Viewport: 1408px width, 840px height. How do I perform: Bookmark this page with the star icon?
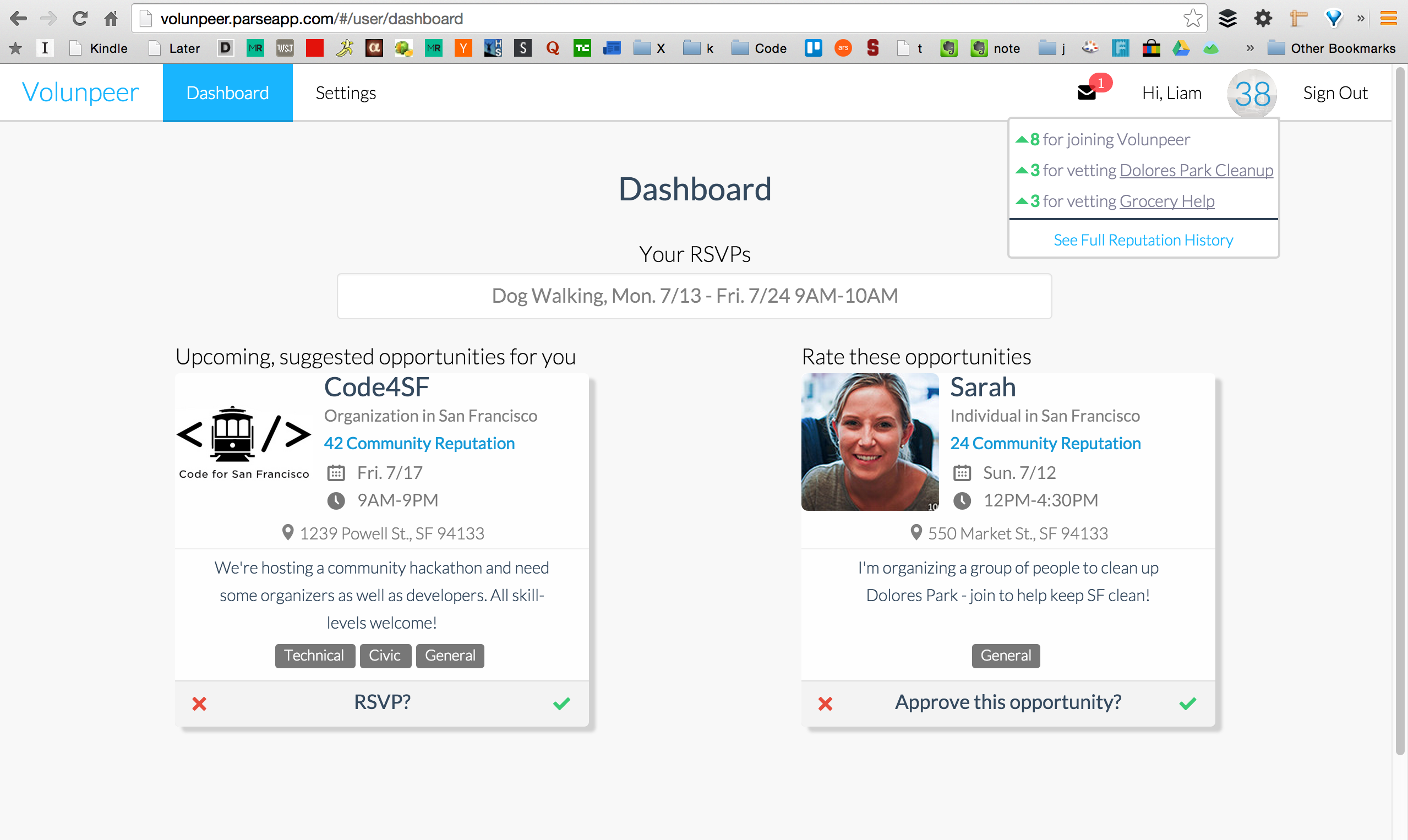pos(1192,19)
